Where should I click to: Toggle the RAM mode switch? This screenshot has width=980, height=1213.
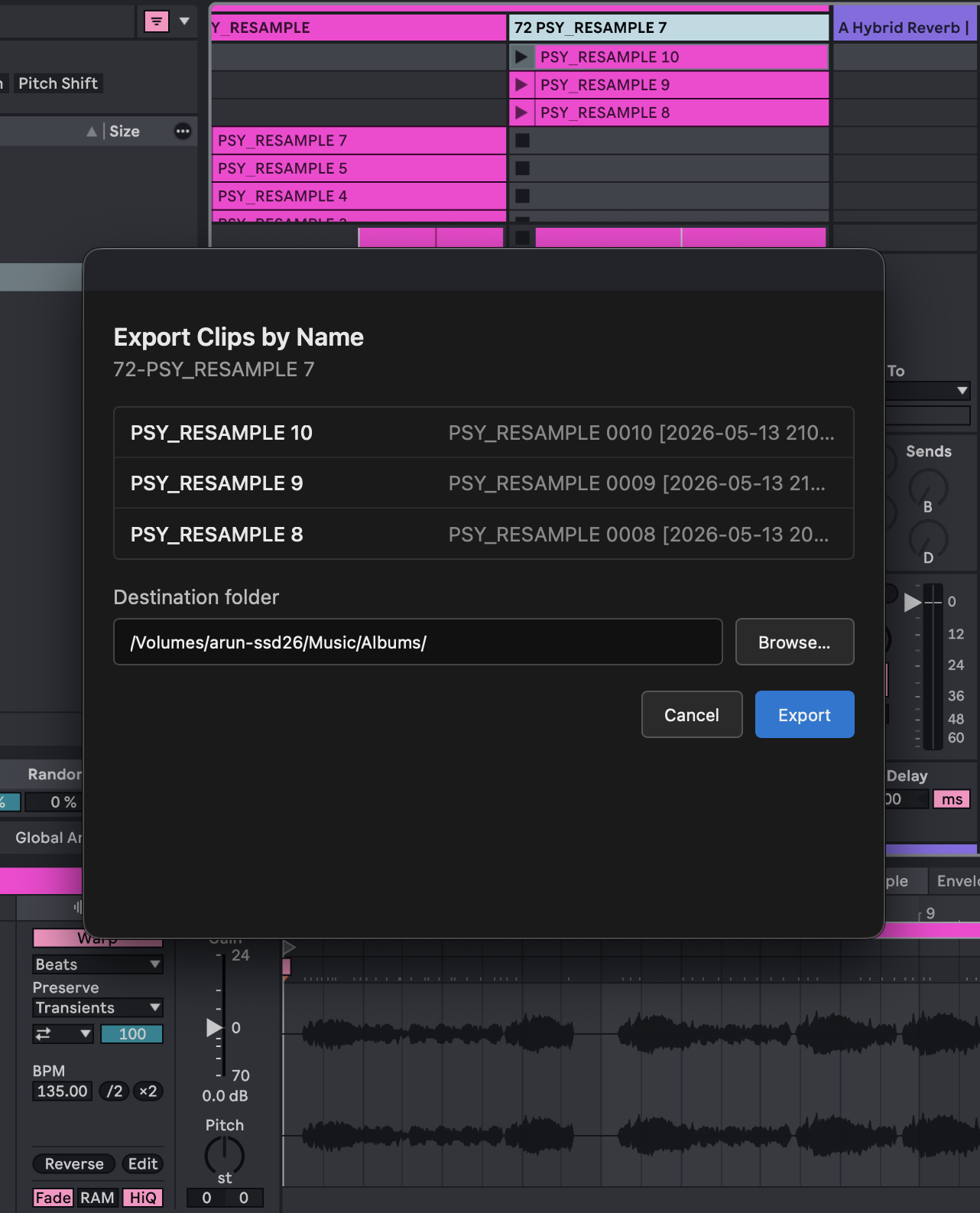tap(98, 1198)
